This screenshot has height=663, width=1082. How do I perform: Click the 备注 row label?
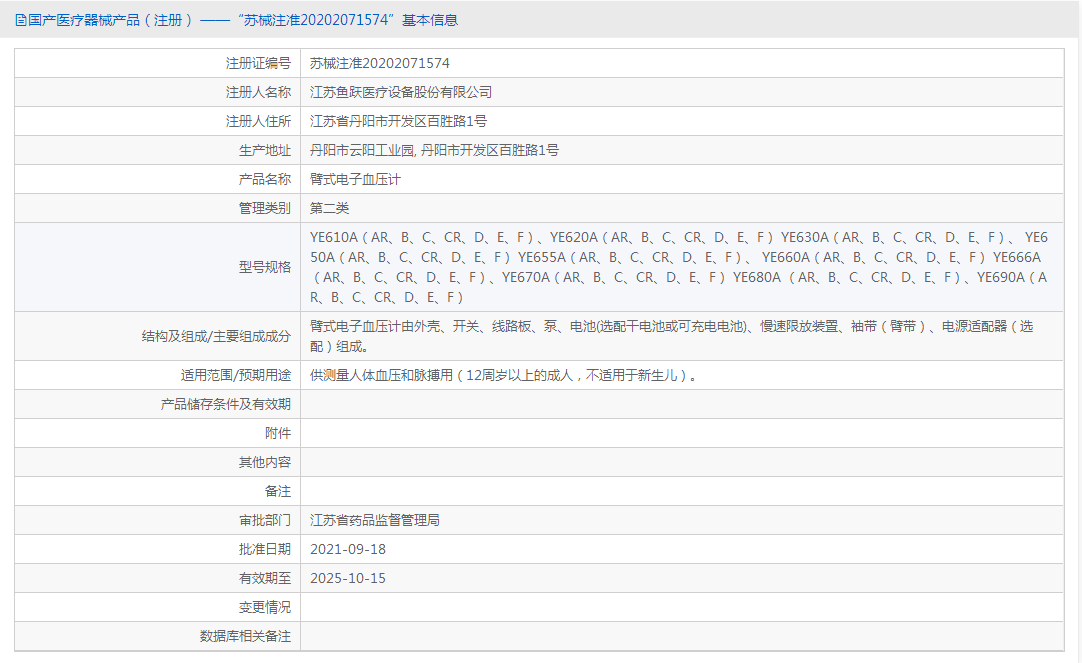278,491
